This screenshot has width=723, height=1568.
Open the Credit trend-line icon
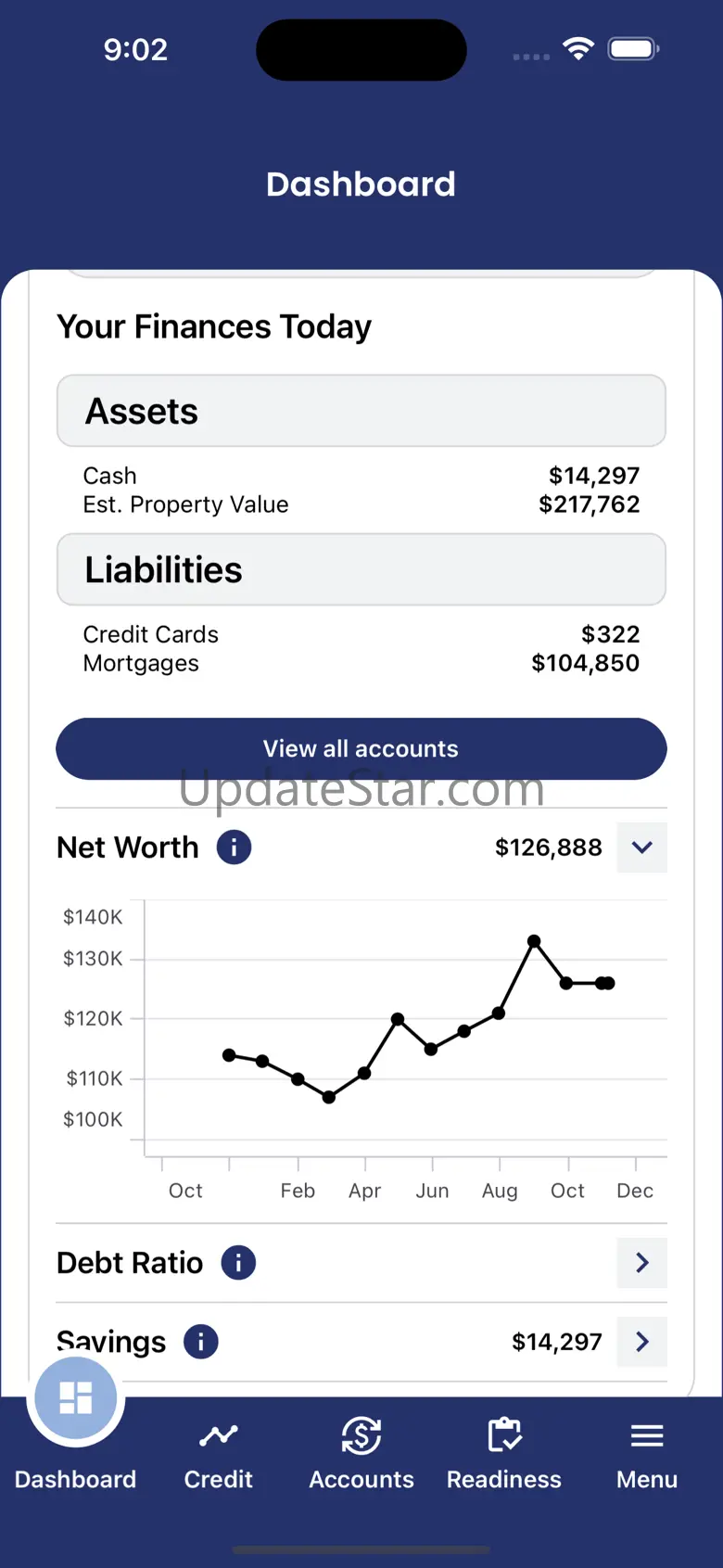[x=219, y=1436]
